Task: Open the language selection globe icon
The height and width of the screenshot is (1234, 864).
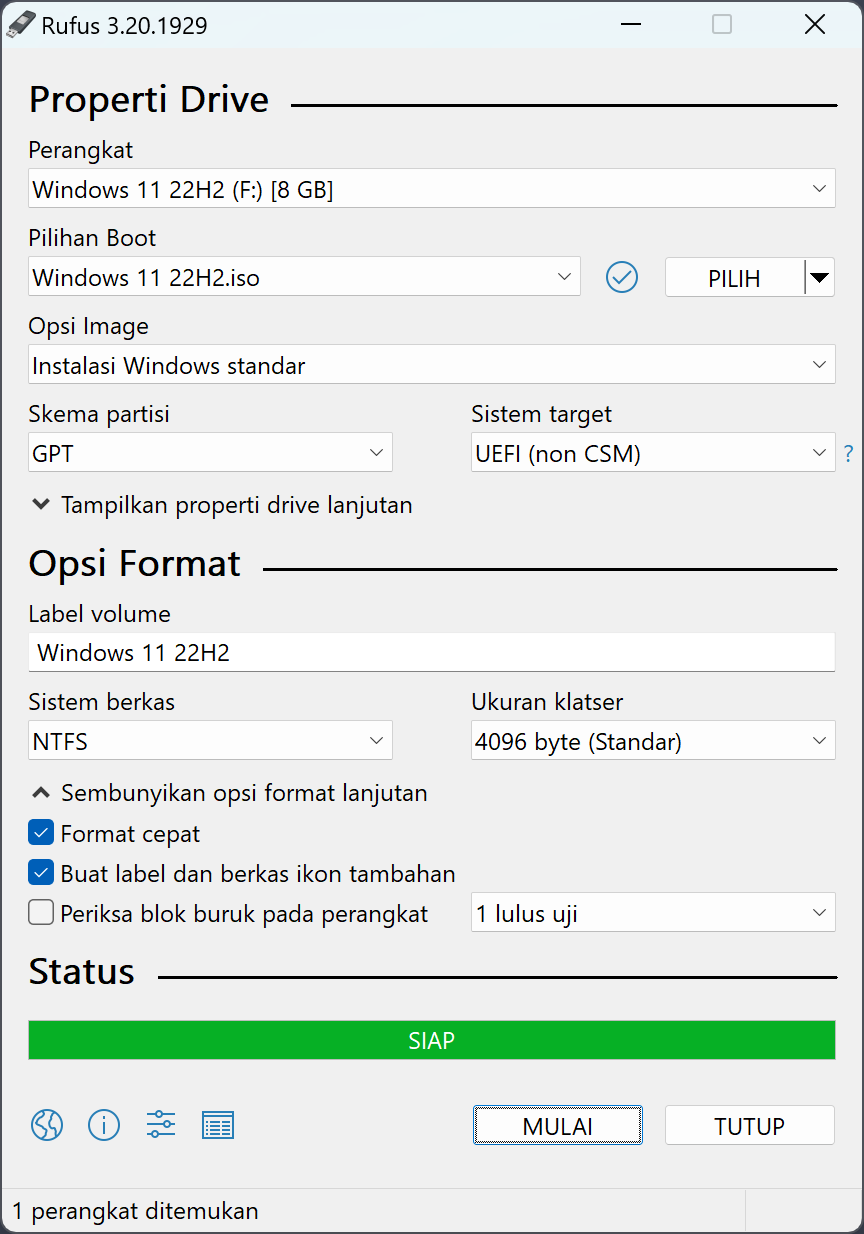Action: click(46, 1125)
